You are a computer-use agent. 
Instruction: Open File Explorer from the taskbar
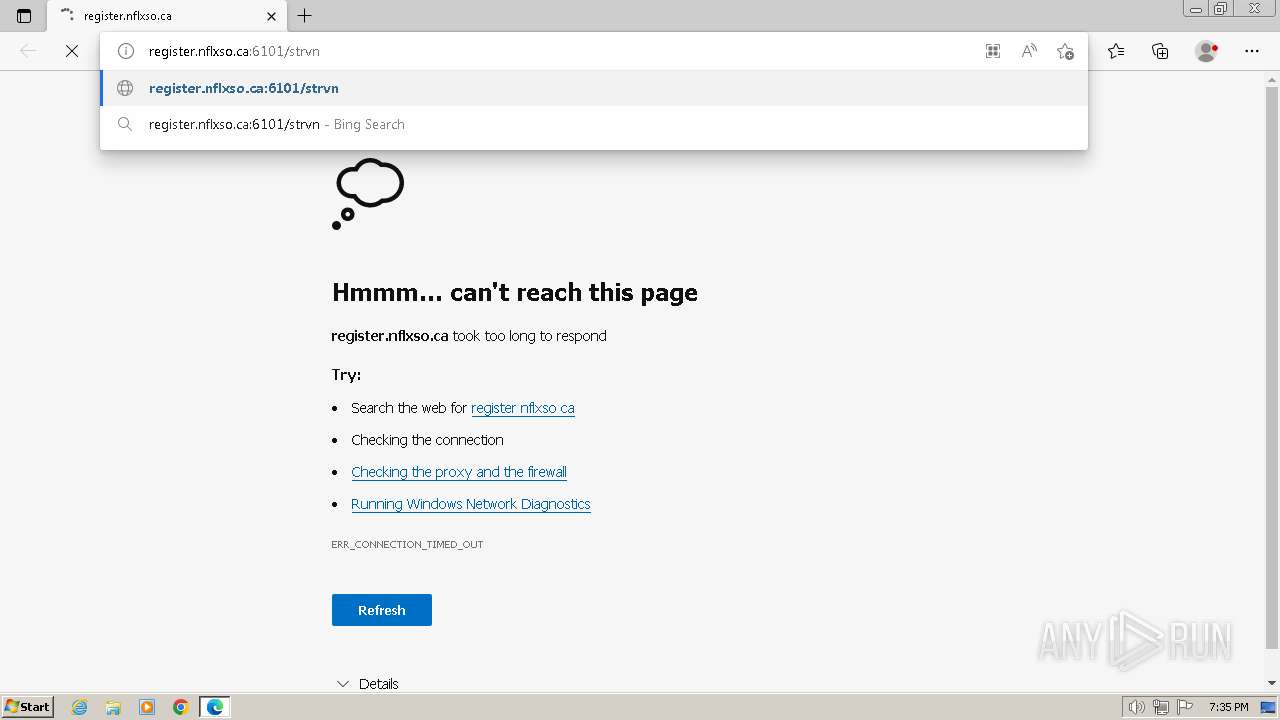click(x=113, y=707)
